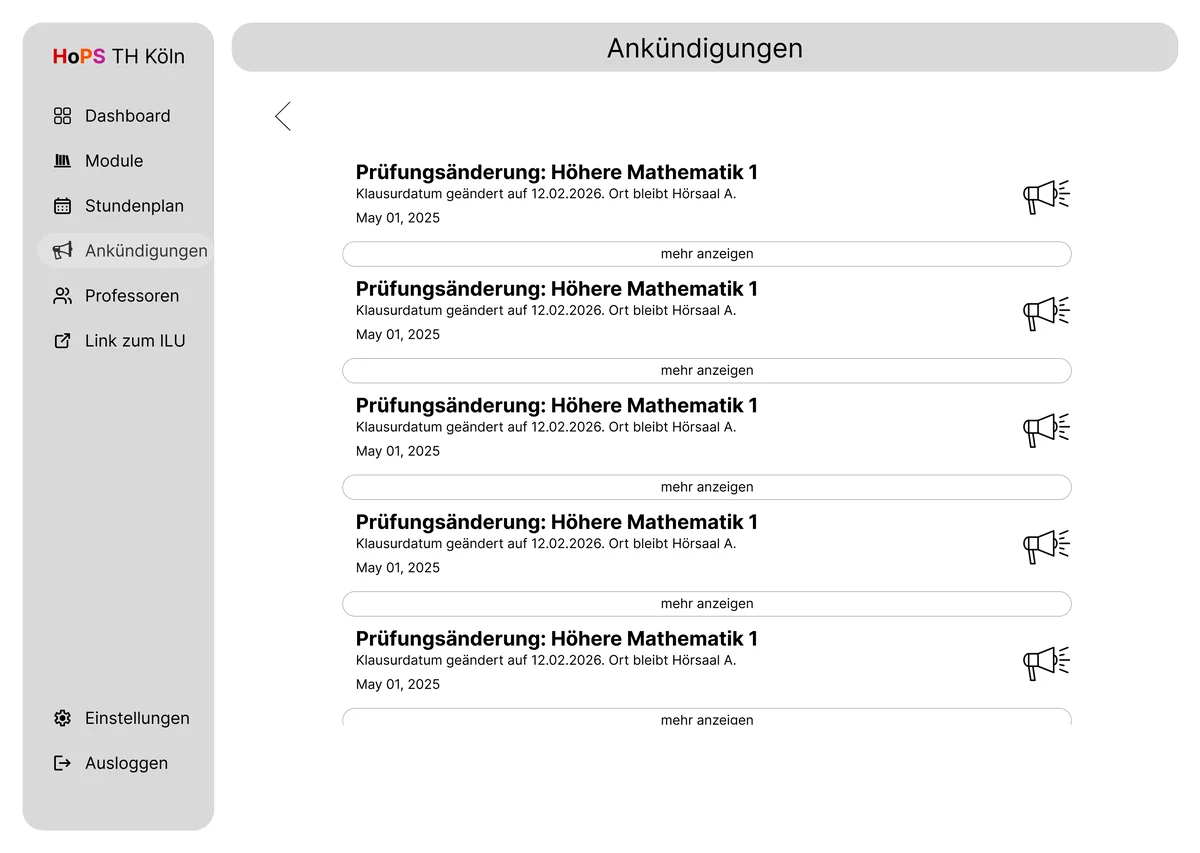Click the Dashboard grid icon

click(x=62, y=116)
